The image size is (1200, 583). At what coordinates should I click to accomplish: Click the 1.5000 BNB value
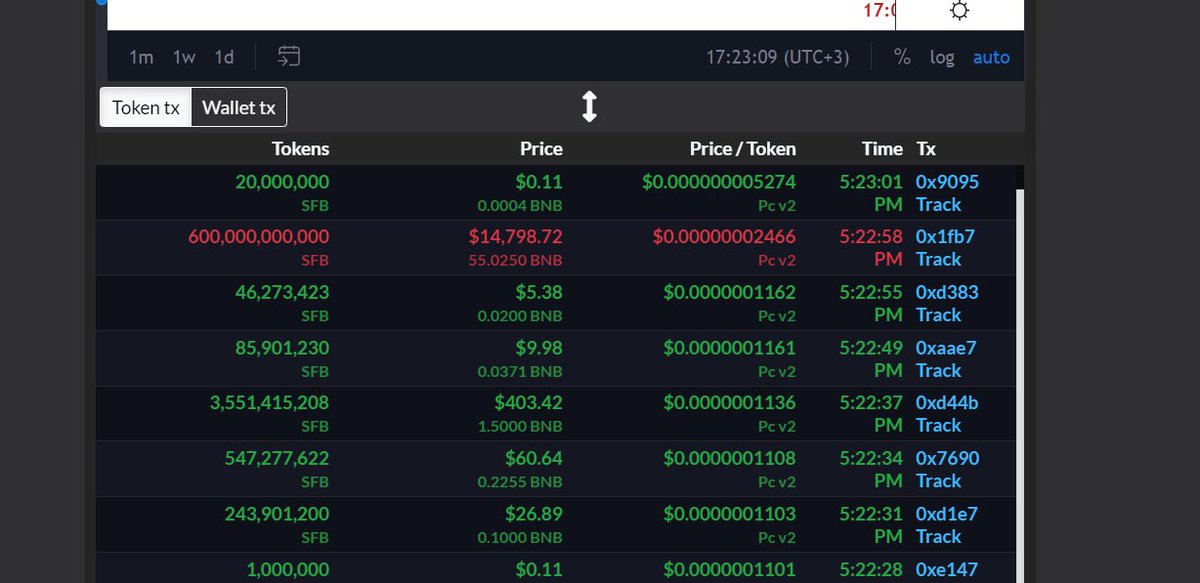tap(520, 426)
